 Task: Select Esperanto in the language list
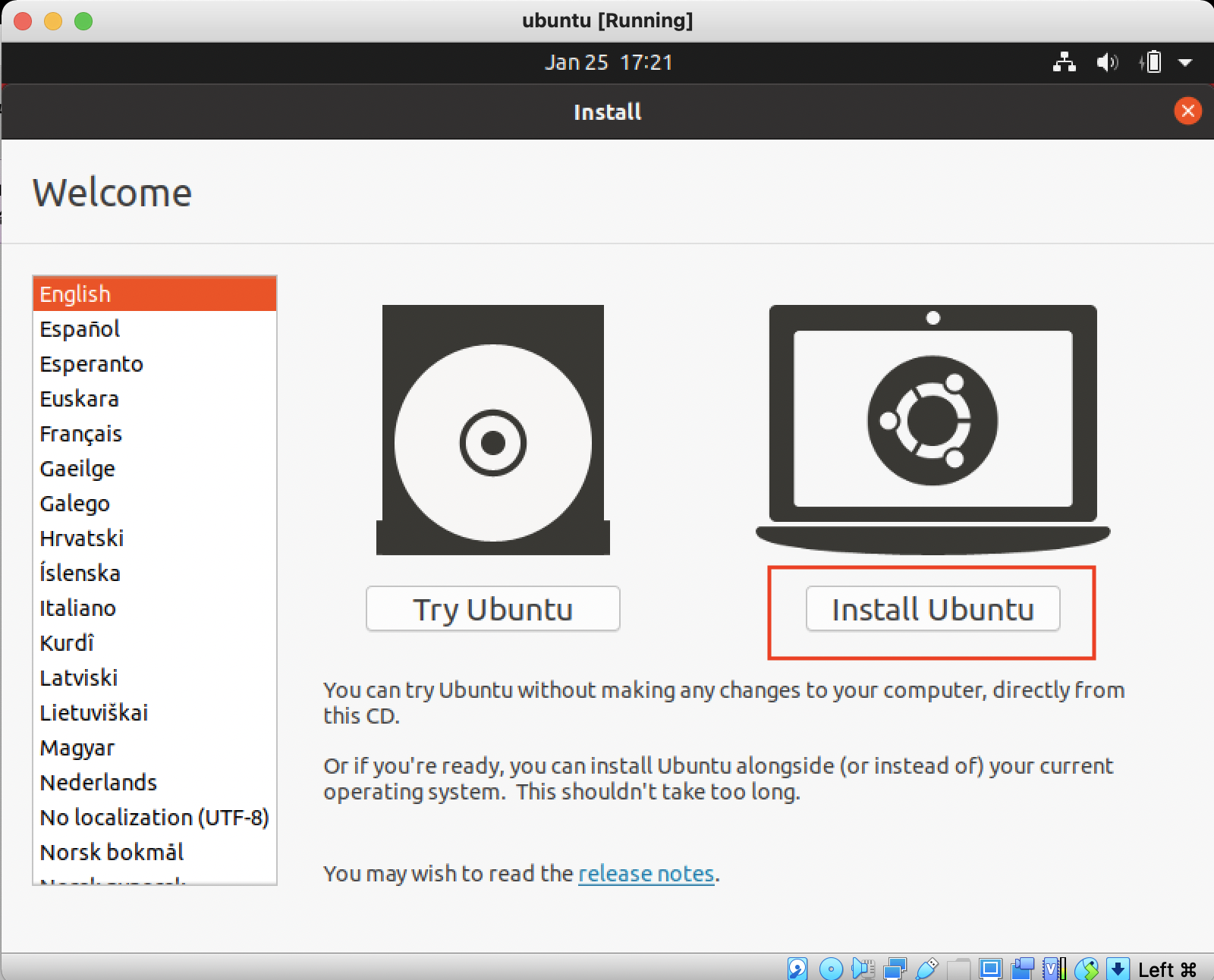click(155, 364)
